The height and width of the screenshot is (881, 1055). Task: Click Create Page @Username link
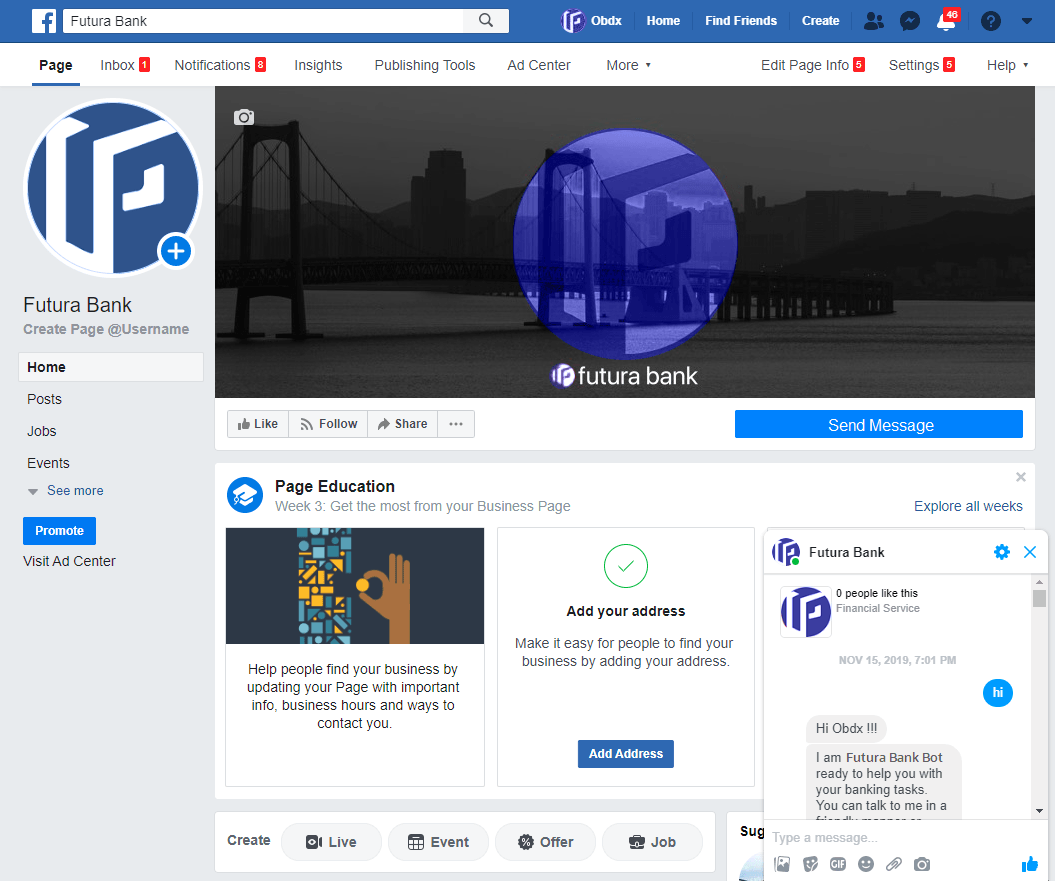(x=106, y=329)
